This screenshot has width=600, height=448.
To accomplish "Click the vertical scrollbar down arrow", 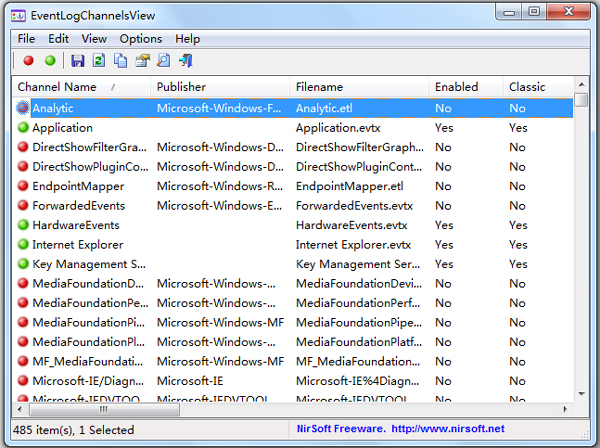I will [582, 394].
